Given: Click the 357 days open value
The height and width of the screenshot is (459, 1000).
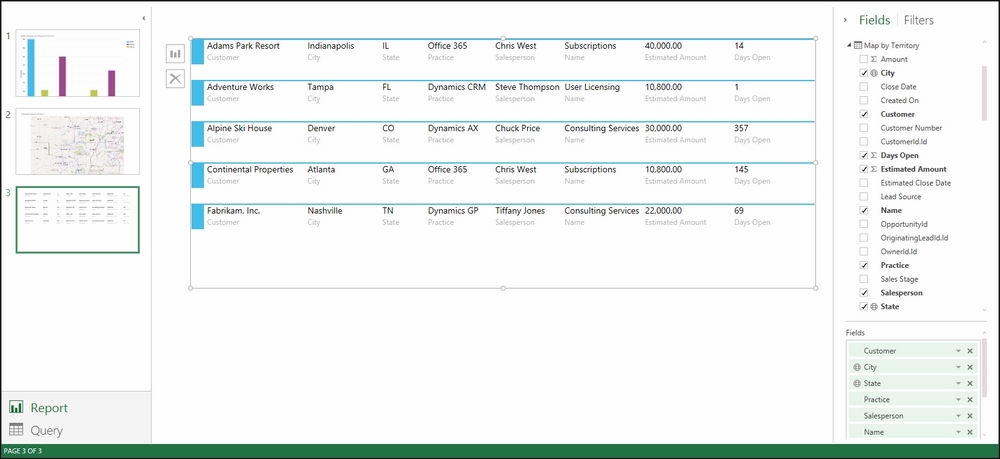Looking at the screenshot, I should [741, 128].
